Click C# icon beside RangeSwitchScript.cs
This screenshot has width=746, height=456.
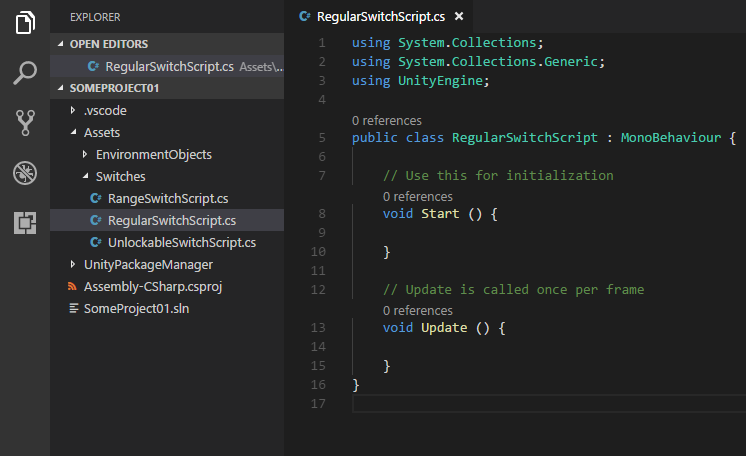coord(96,198)
